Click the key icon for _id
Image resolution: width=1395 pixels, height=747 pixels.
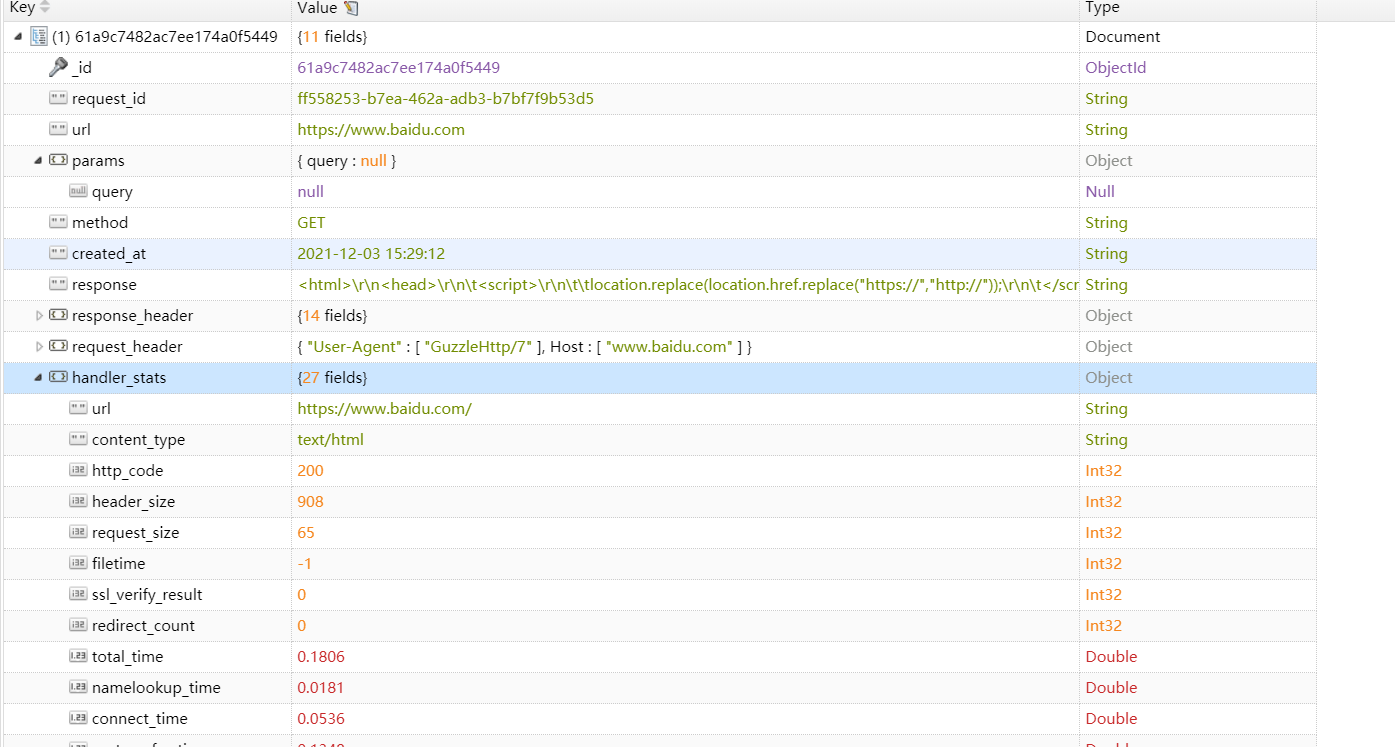tap(59, 68)
